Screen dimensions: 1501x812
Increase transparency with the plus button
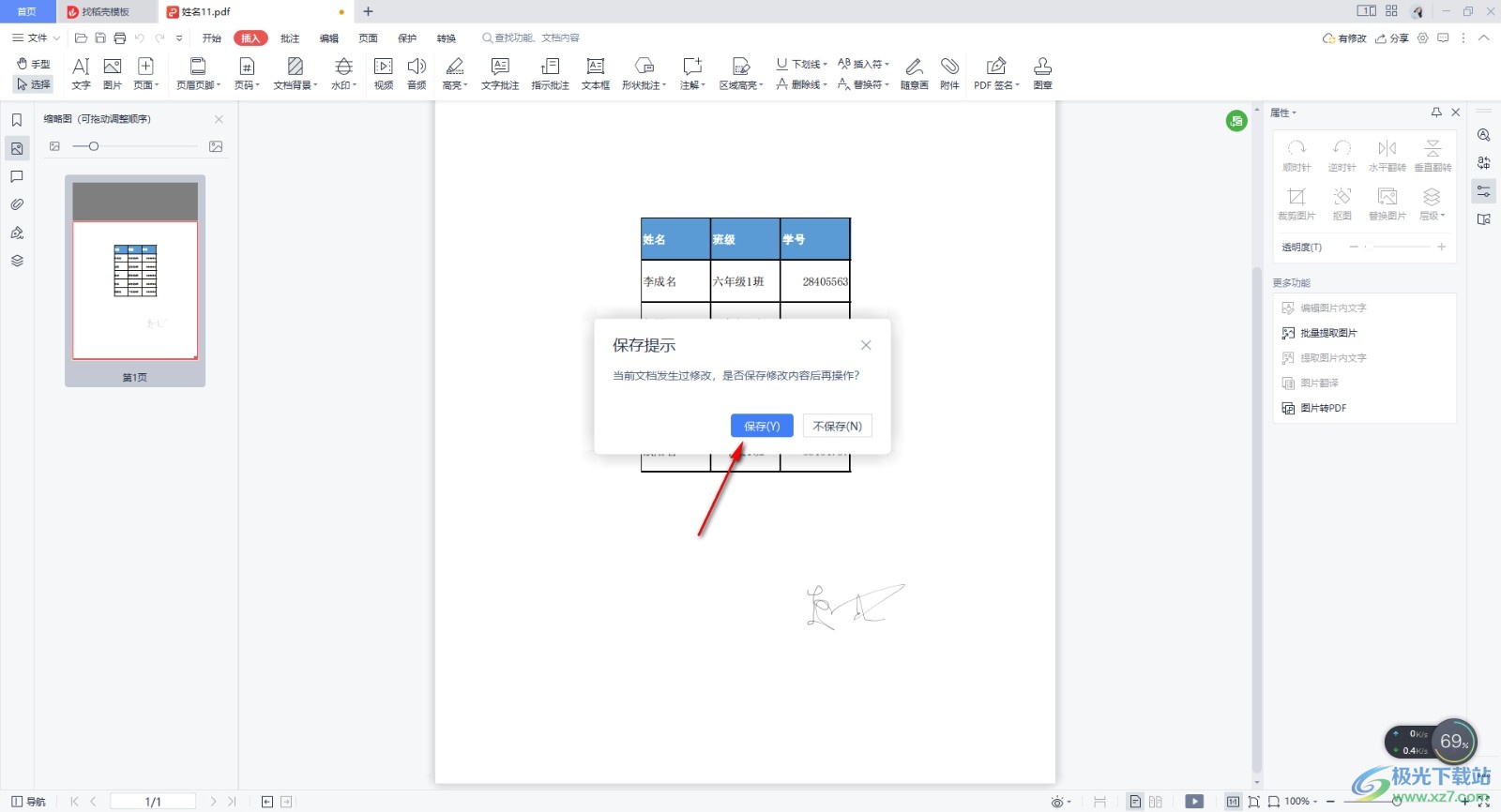point(1441,247)
